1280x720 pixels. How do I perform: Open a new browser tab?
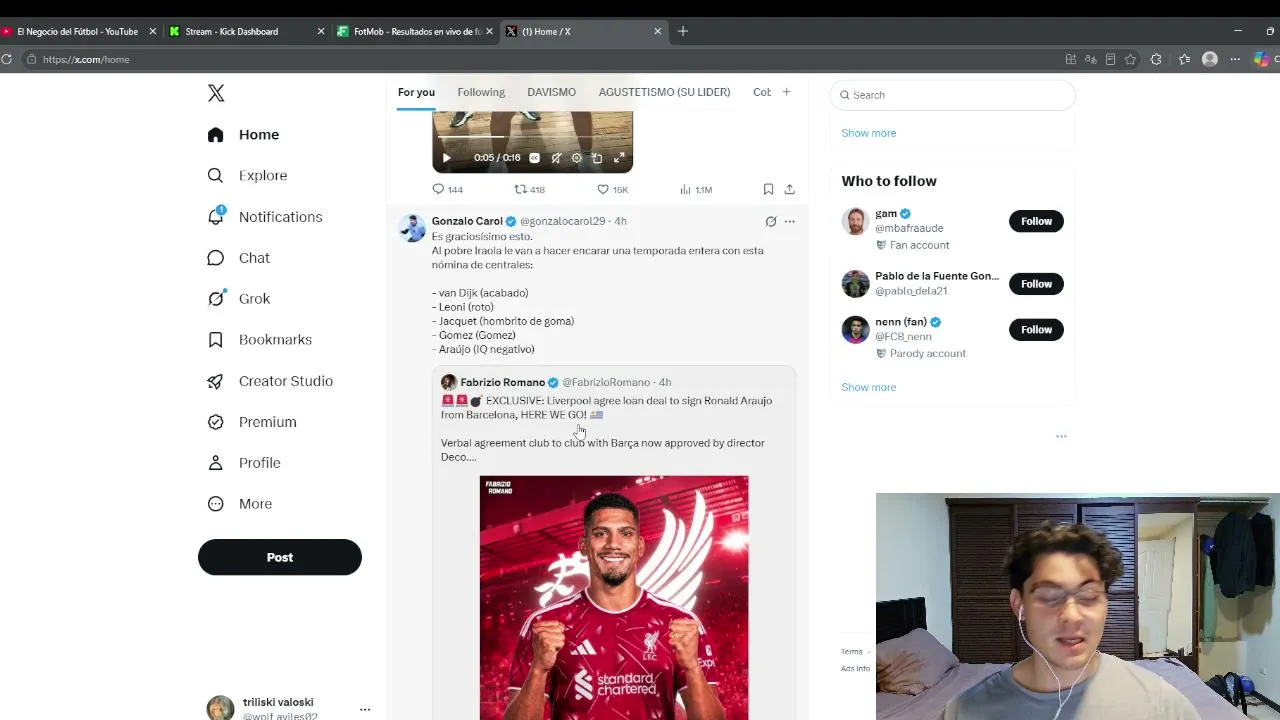pos(683,31)
